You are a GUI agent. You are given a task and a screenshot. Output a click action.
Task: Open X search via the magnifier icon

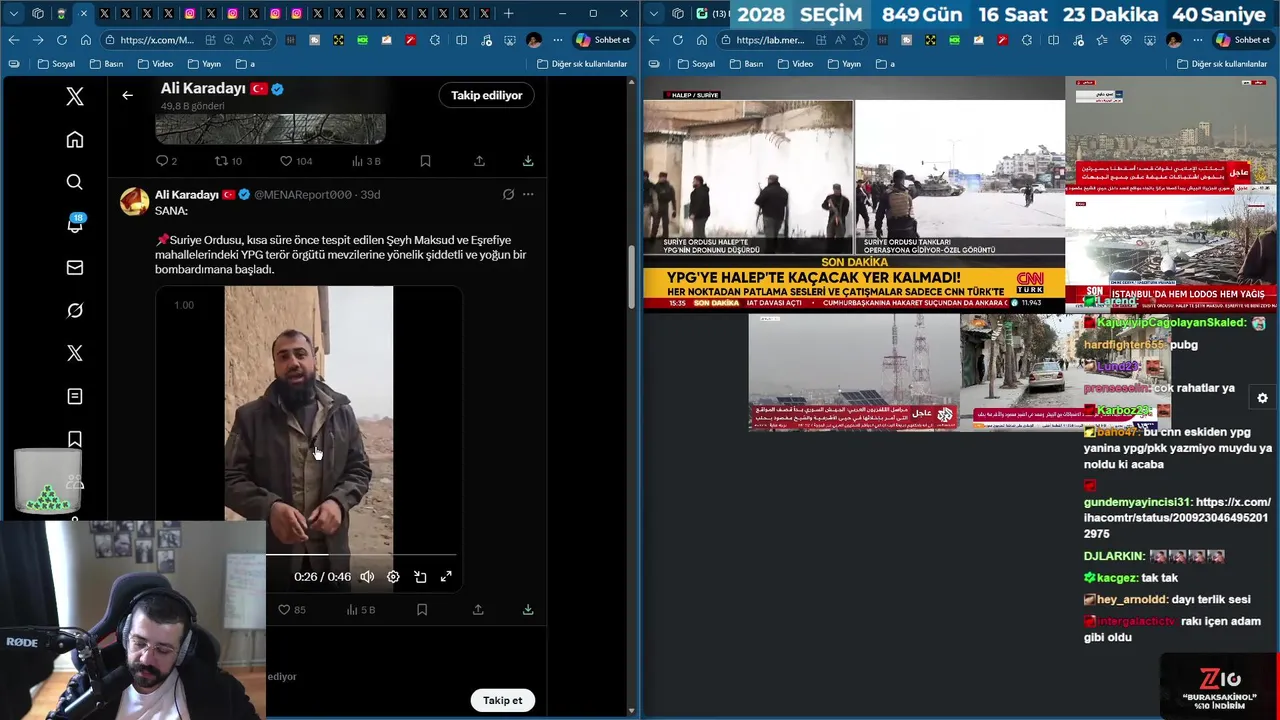pos(75,182)
